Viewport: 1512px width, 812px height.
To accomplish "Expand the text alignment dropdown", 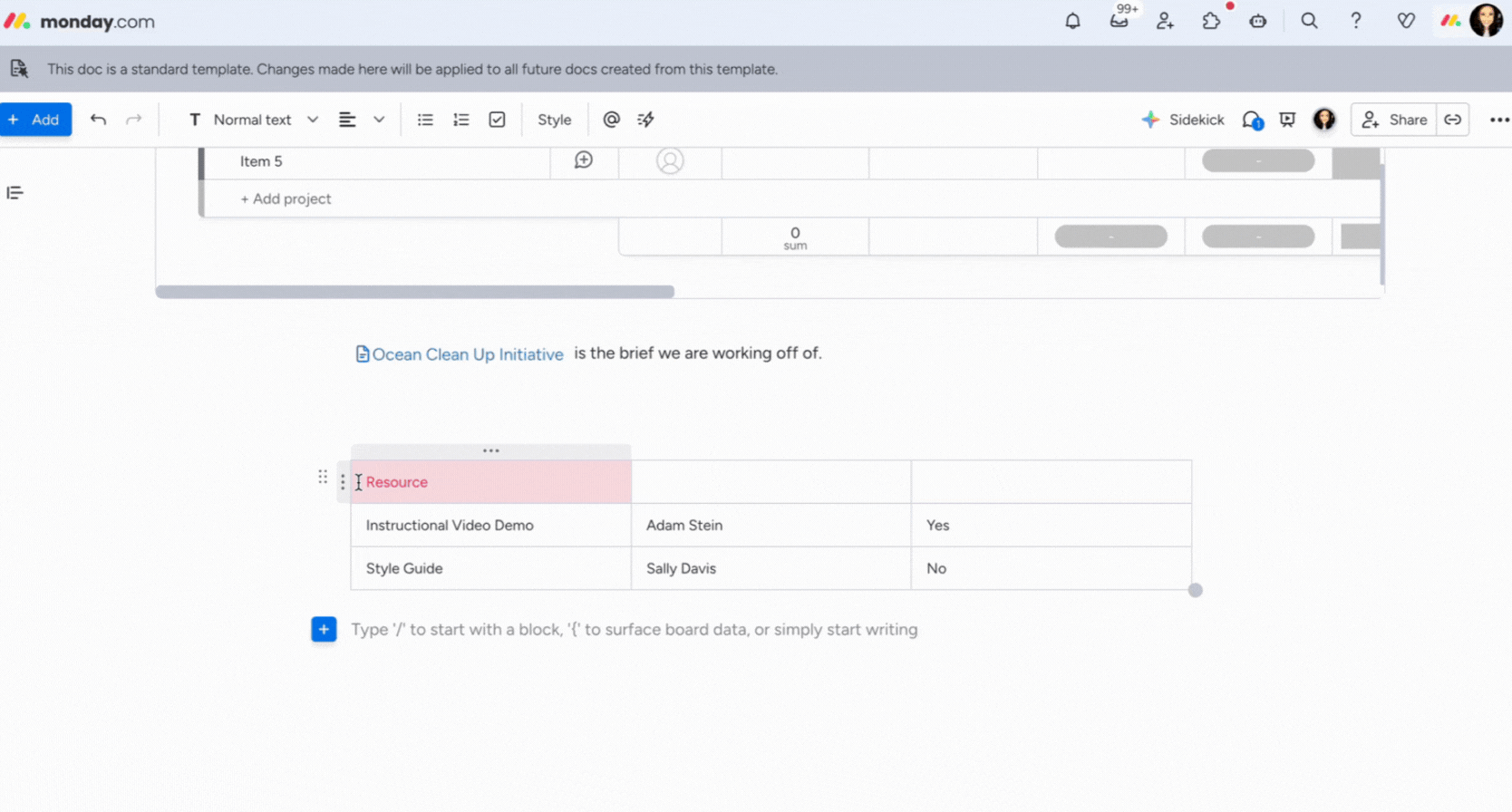I will (378, 120).
